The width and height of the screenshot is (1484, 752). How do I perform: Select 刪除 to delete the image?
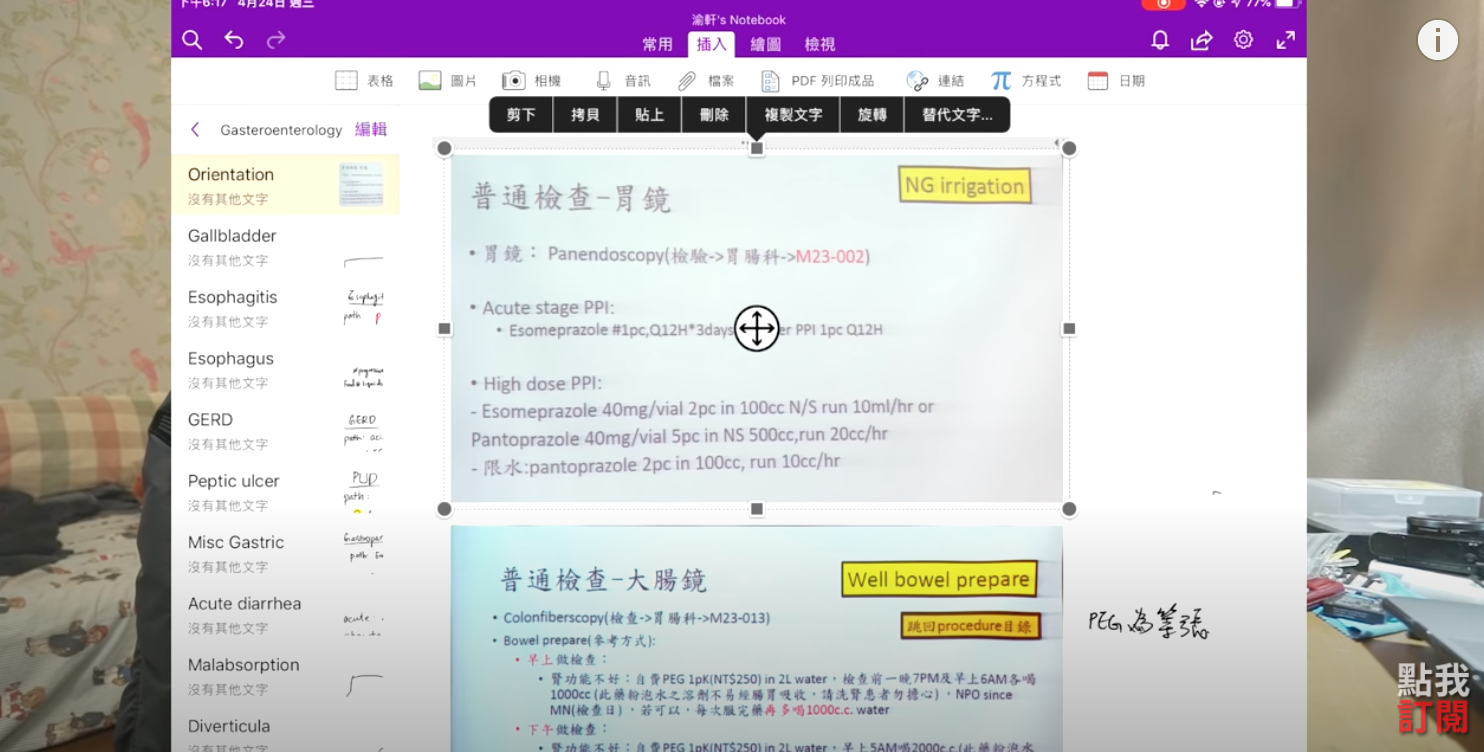(714, 115)
